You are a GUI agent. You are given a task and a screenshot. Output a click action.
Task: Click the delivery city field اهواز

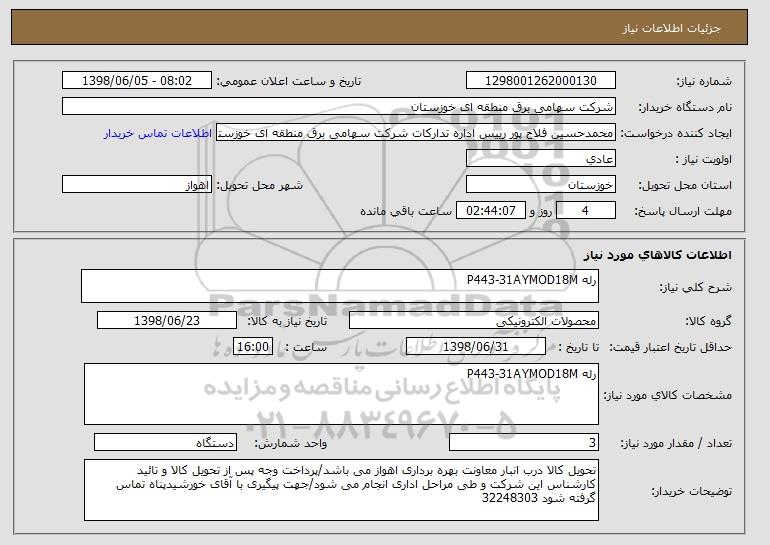click(137, 185)
